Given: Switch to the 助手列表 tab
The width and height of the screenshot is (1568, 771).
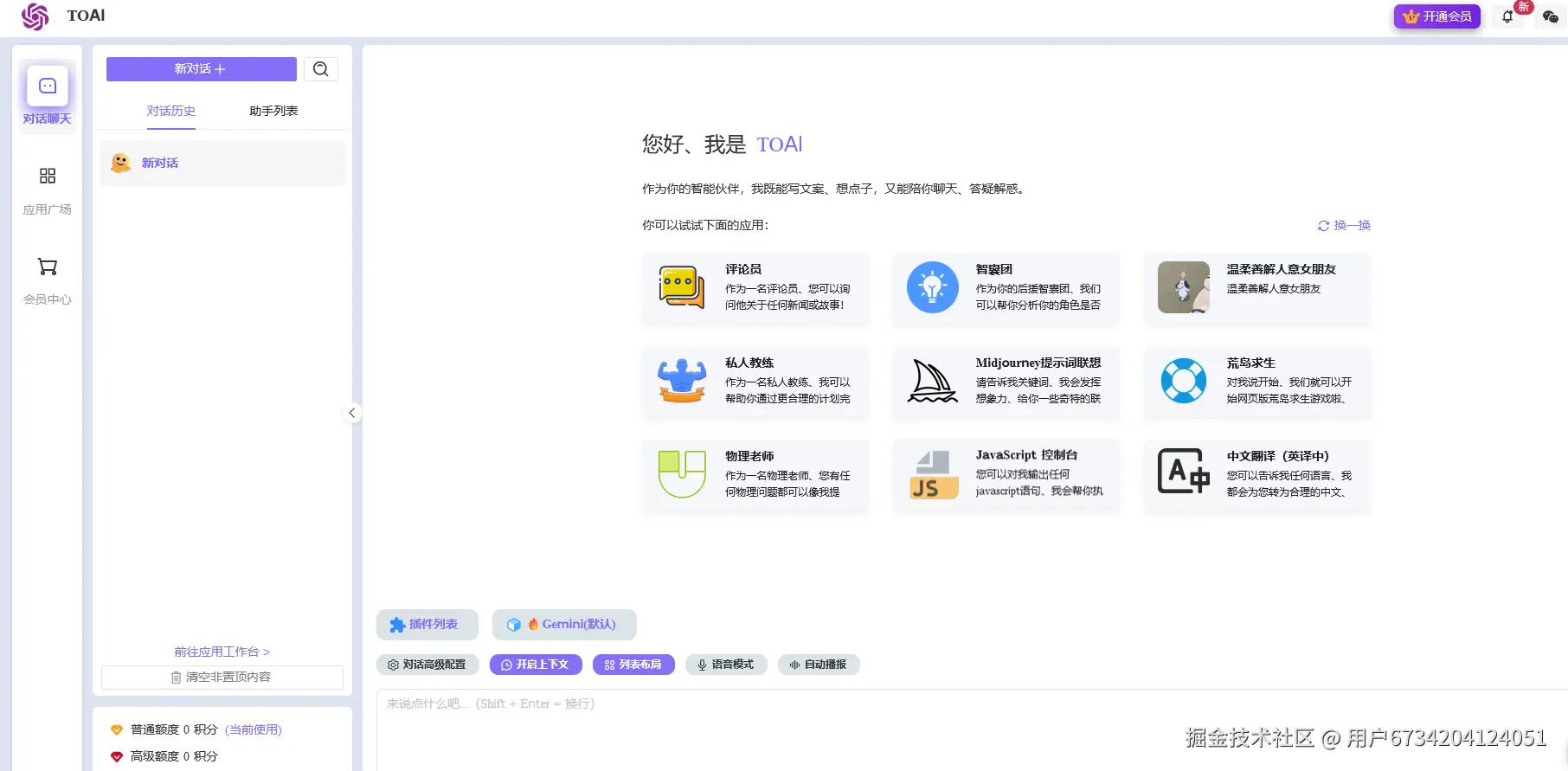Looking at the screenshot, I should click(x=273, y=111).
